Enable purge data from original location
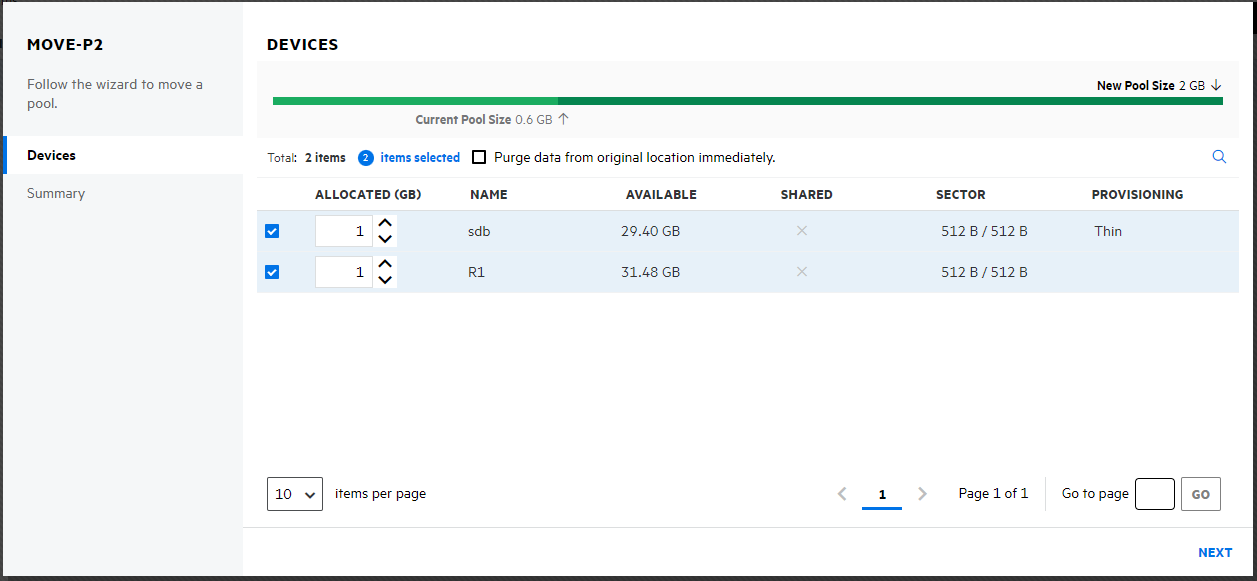This screenshot has width=1257, height=581. coord(479,157)
